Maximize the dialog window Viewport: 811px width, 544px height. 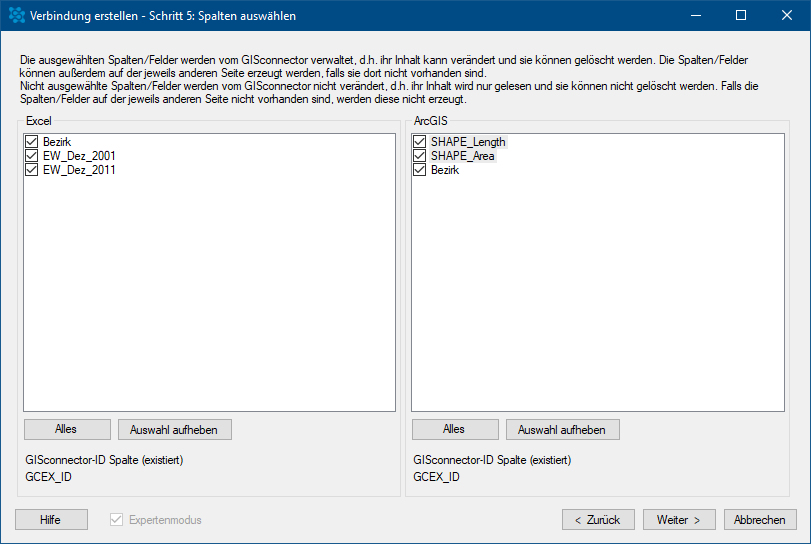pyautogui.click(x=741, y=16)
